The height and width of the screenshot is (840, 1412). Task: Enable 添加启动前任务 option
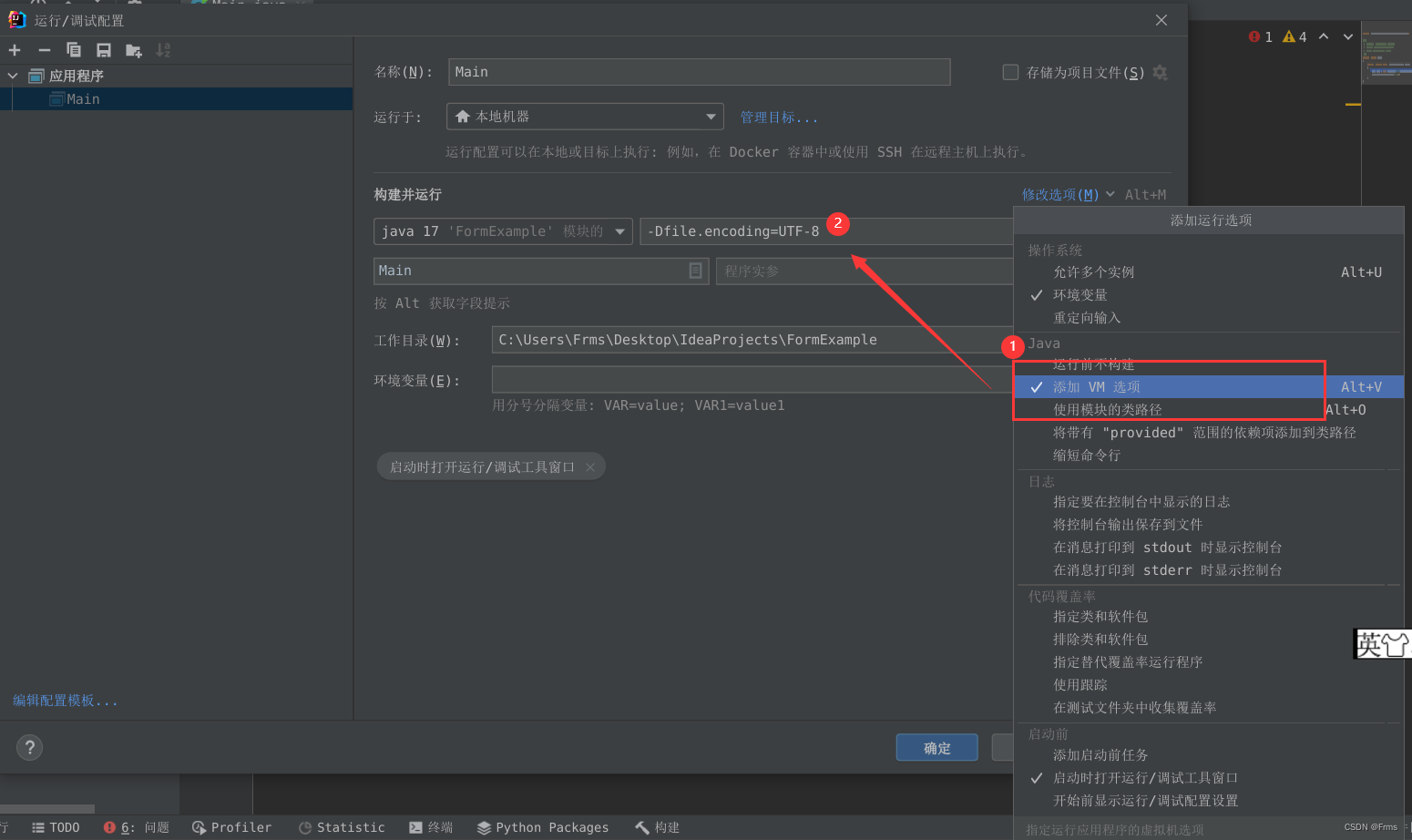click(1208, 755)
